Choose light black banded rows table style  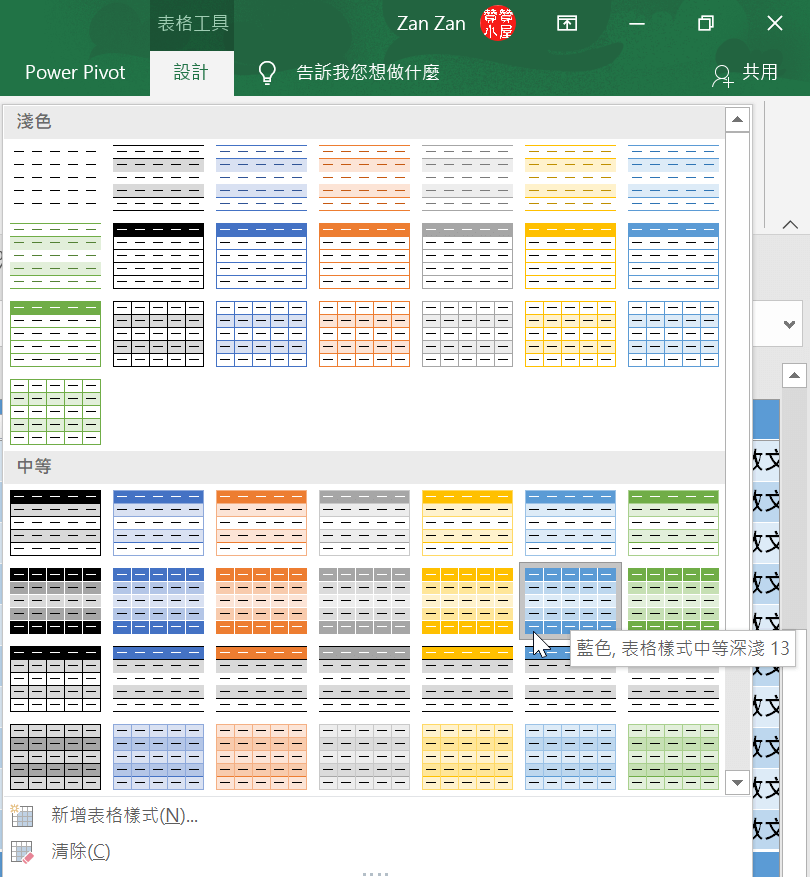point(158,178)
